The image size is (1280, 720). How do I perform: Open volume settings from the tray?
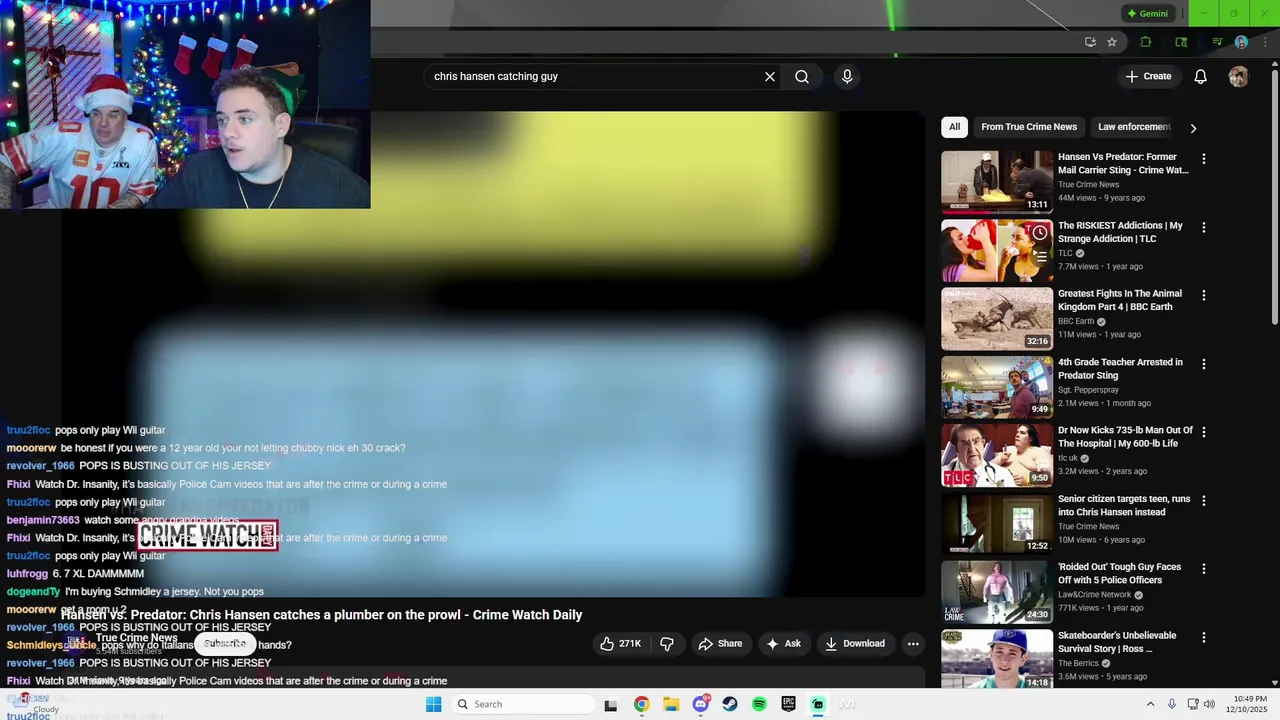(1208, 704)
